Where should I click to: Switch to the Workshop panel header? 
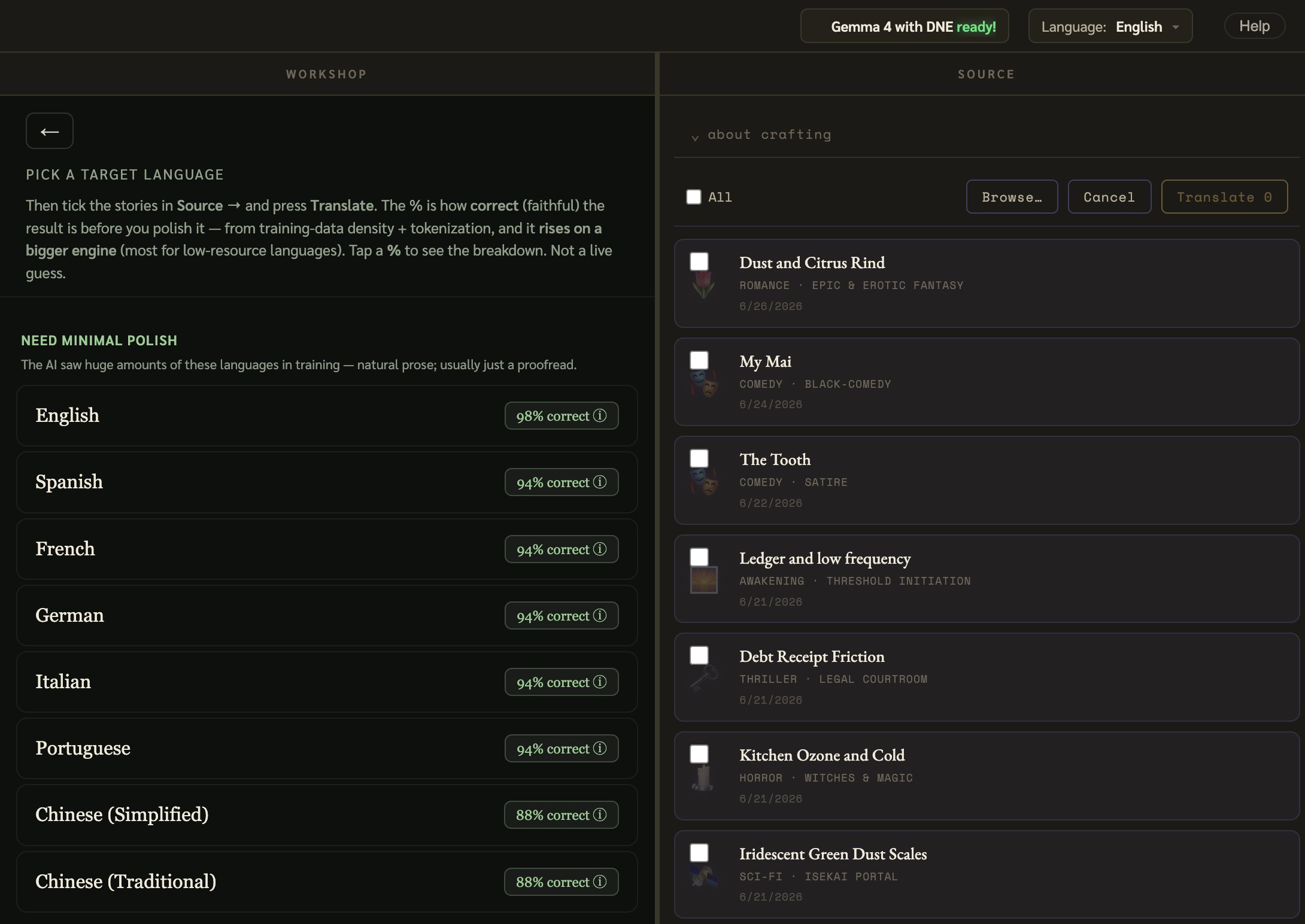coord(326,74)
